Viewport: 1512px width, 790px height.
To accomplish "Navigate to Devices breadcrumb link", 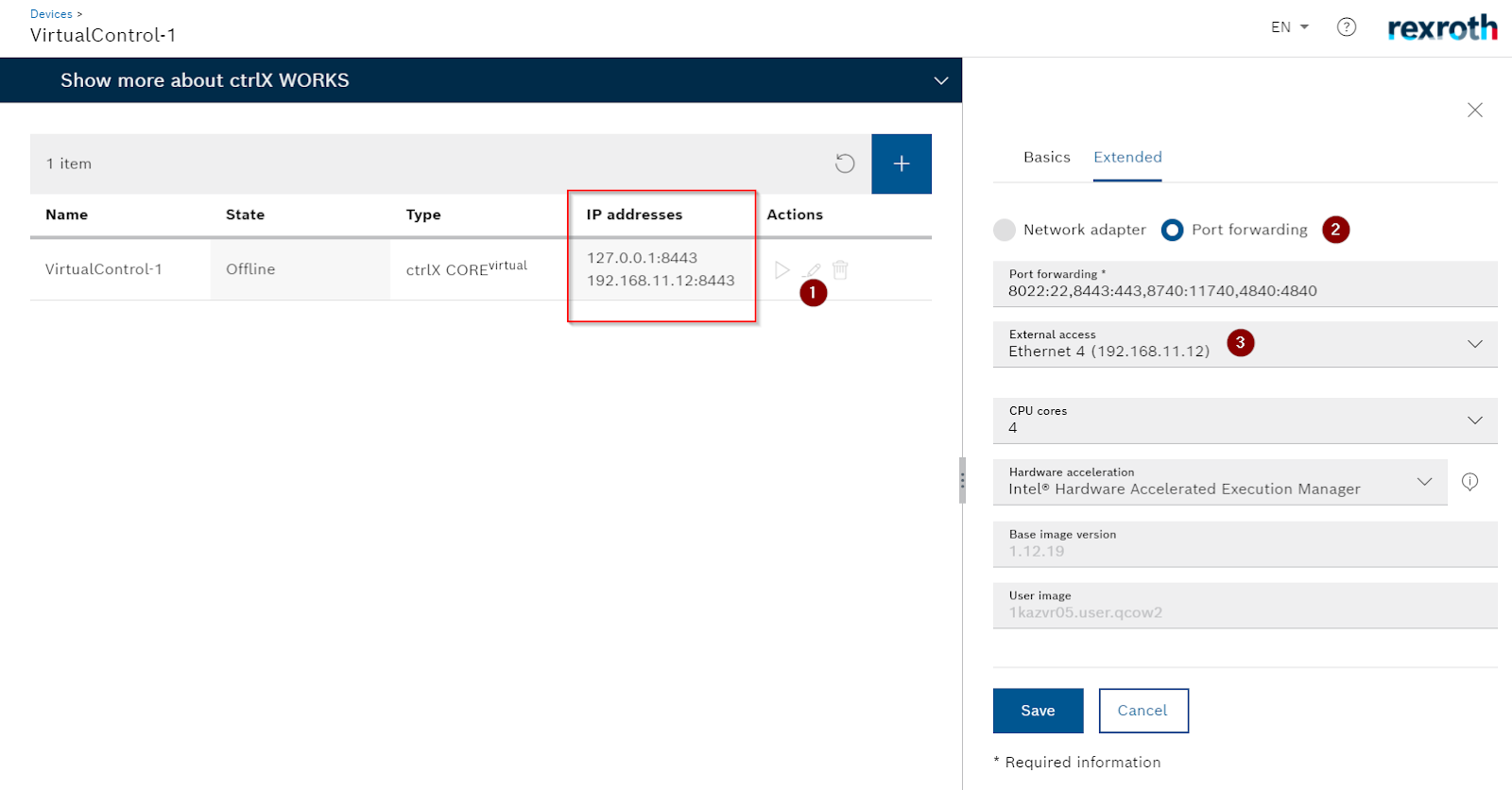I will (51, 14).
